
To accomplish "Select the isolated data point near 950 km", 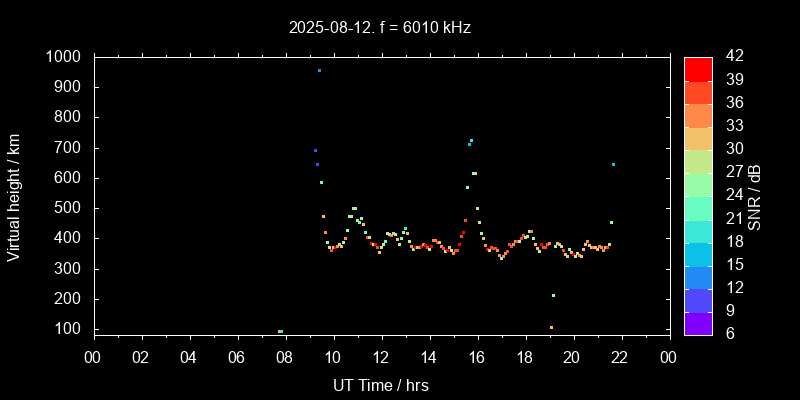I will pos(319,71).
